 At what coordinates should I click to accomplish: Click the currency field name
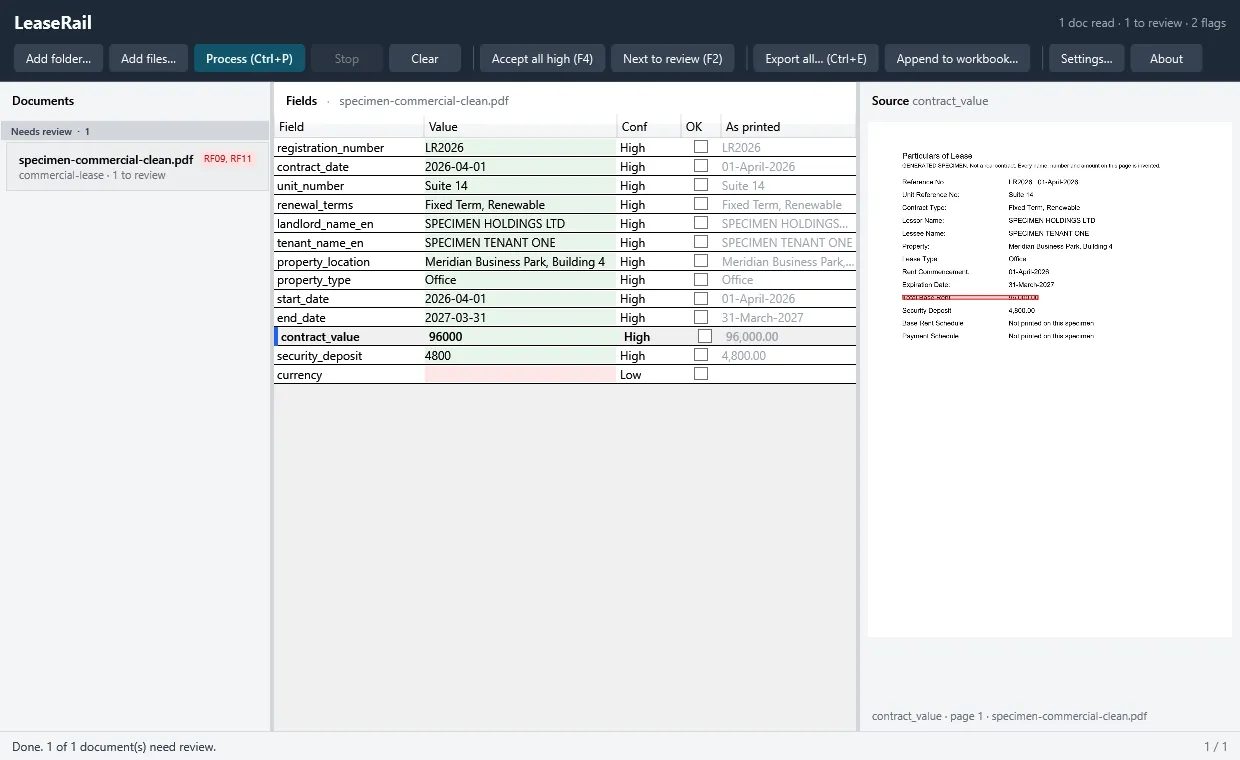coord(300,374)
